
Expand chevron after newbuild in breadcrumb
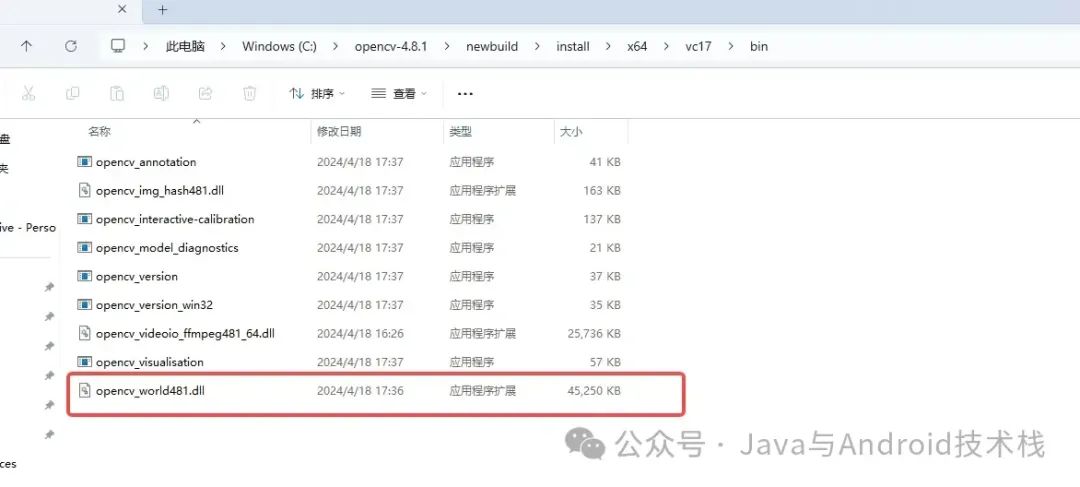(537, 47)
